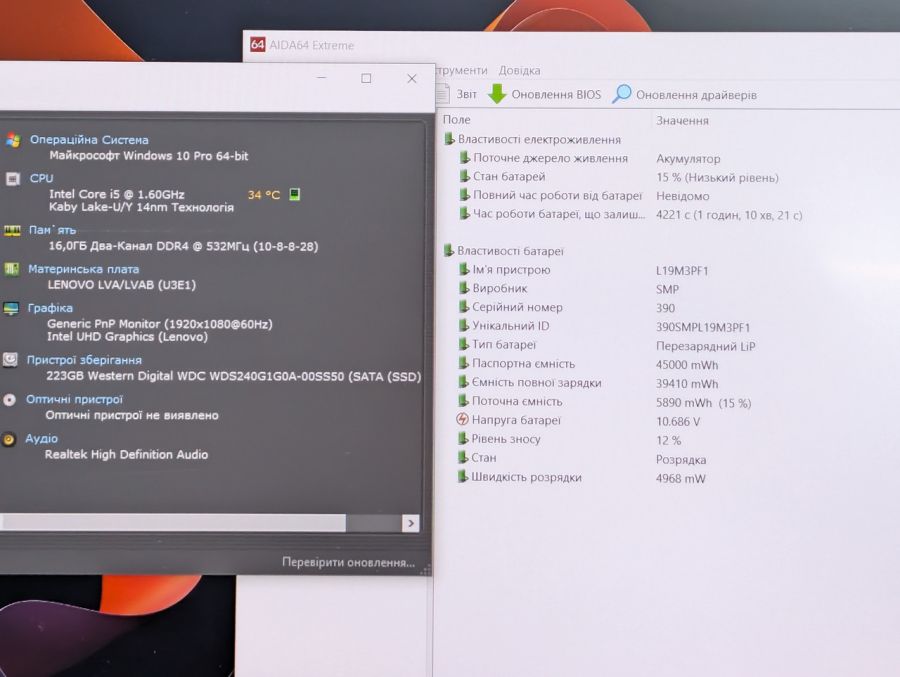Screen dimensions: 900x677
Task: Open the partially hidden Інструменти menu in AIDA64
Action: click(x=462, y=70)
